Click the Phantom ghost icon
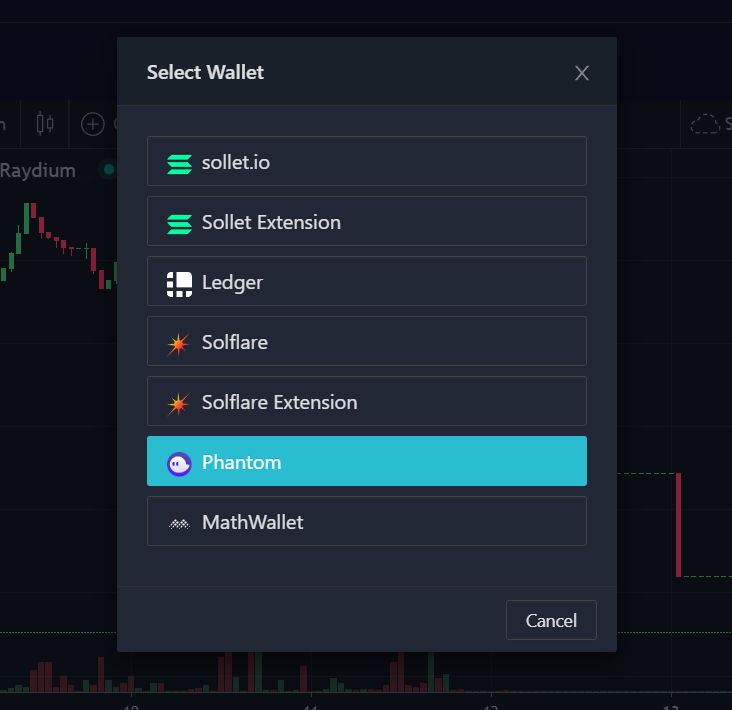Image resolution: width=732 pixels, height=710 pixels. click(179, 463)
